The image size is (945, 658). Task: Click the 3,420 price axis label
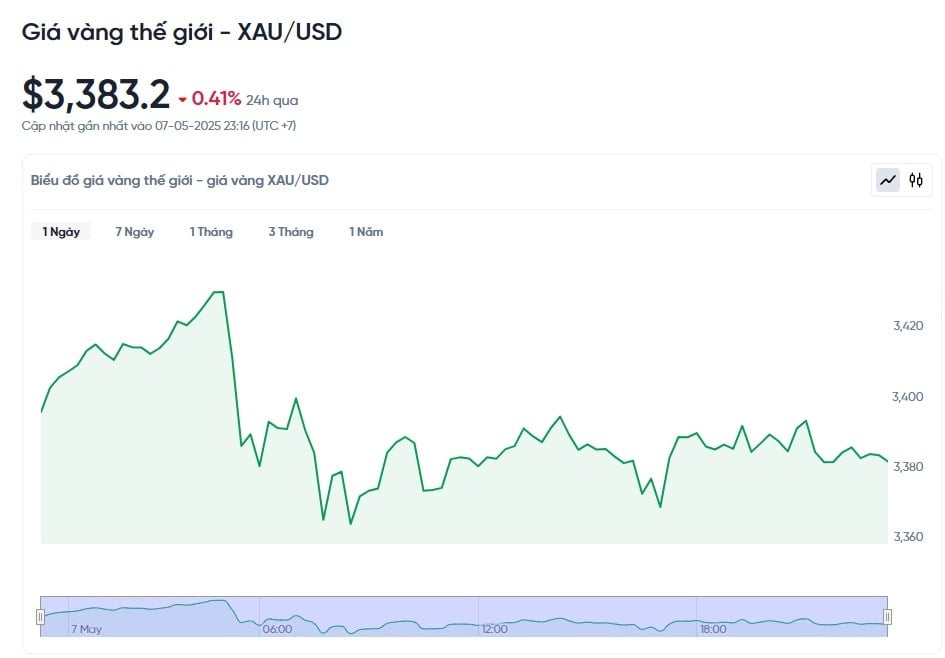pyautogui.click(x=908, y=326)
